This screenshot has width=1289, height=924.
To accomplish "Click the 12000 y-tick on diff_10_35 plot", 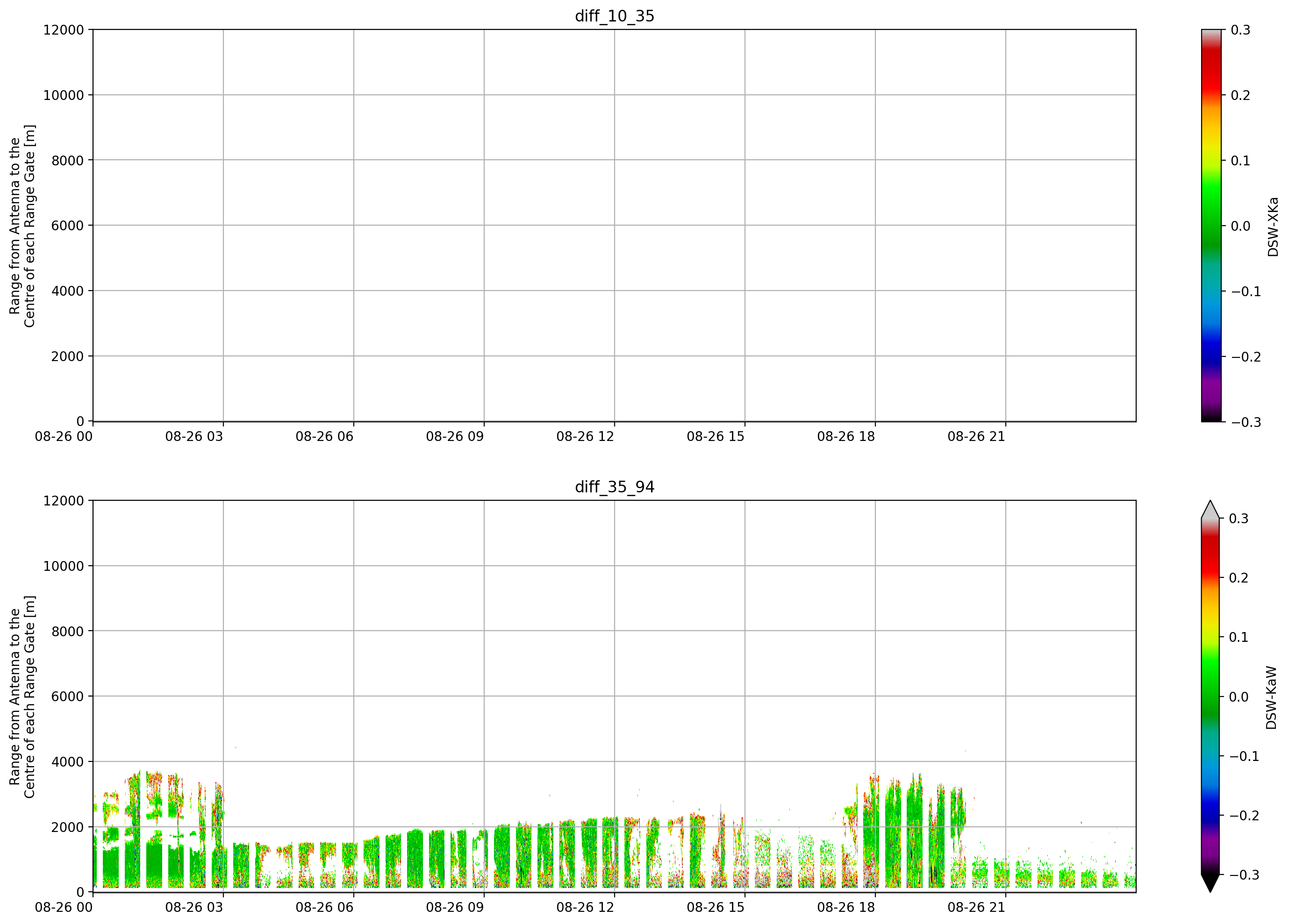I will [64, 29].
